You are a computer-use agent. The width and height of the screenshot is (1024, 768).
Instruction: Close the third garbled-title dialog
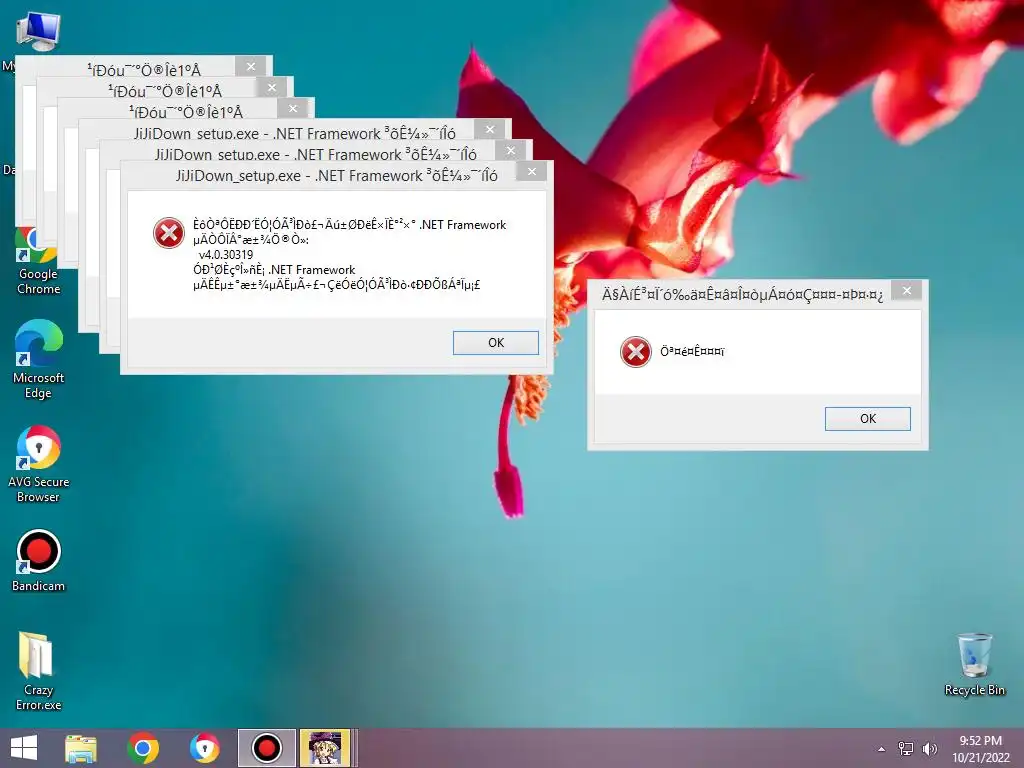[293, 108]
